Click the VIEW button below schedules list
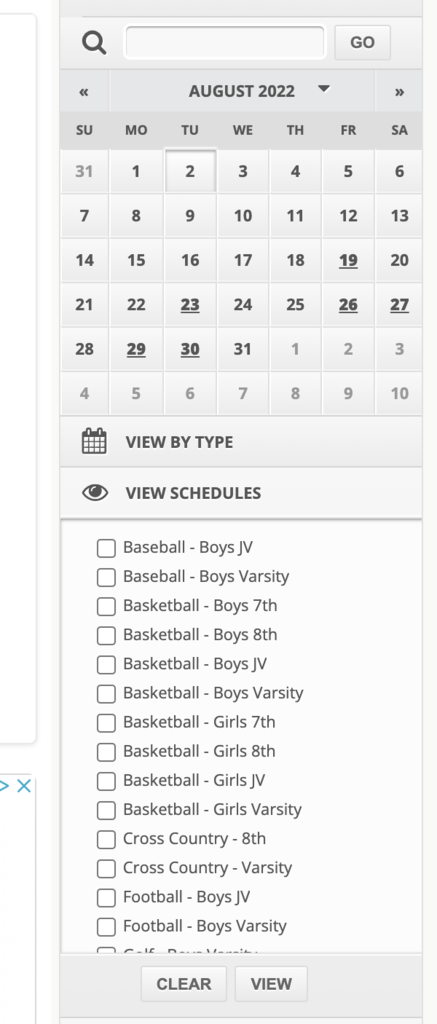The height and width of the screenshot is (1024, 437). [x=271, y=984]
